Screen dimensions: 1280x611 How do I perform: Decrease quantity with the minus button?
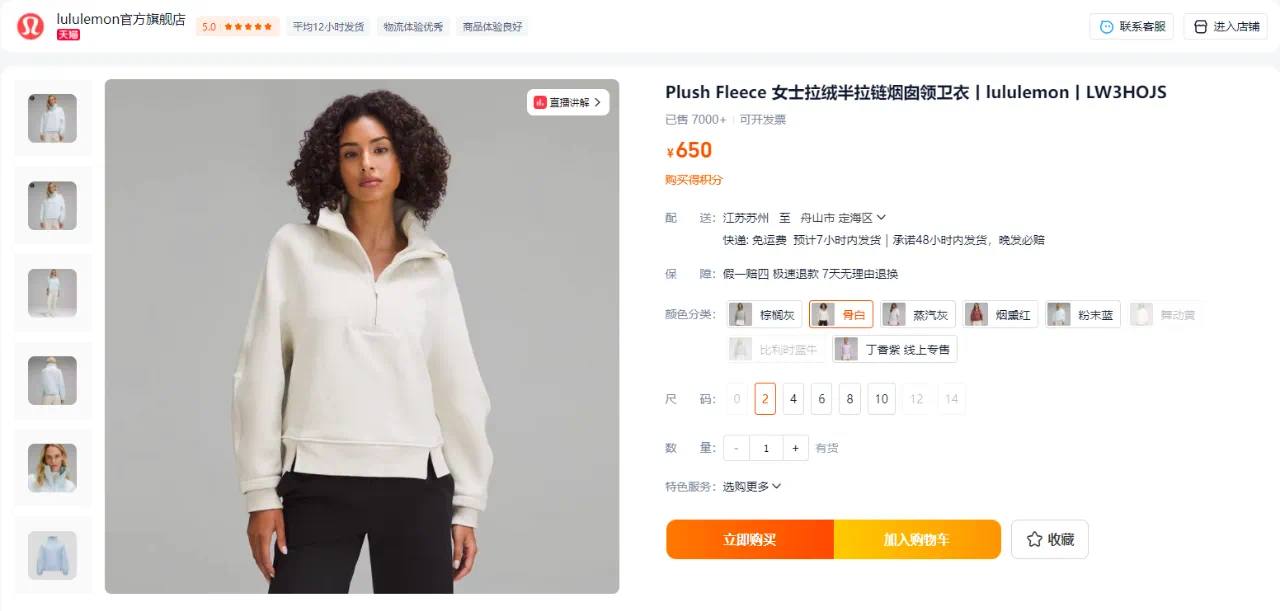tap(737, 448)
